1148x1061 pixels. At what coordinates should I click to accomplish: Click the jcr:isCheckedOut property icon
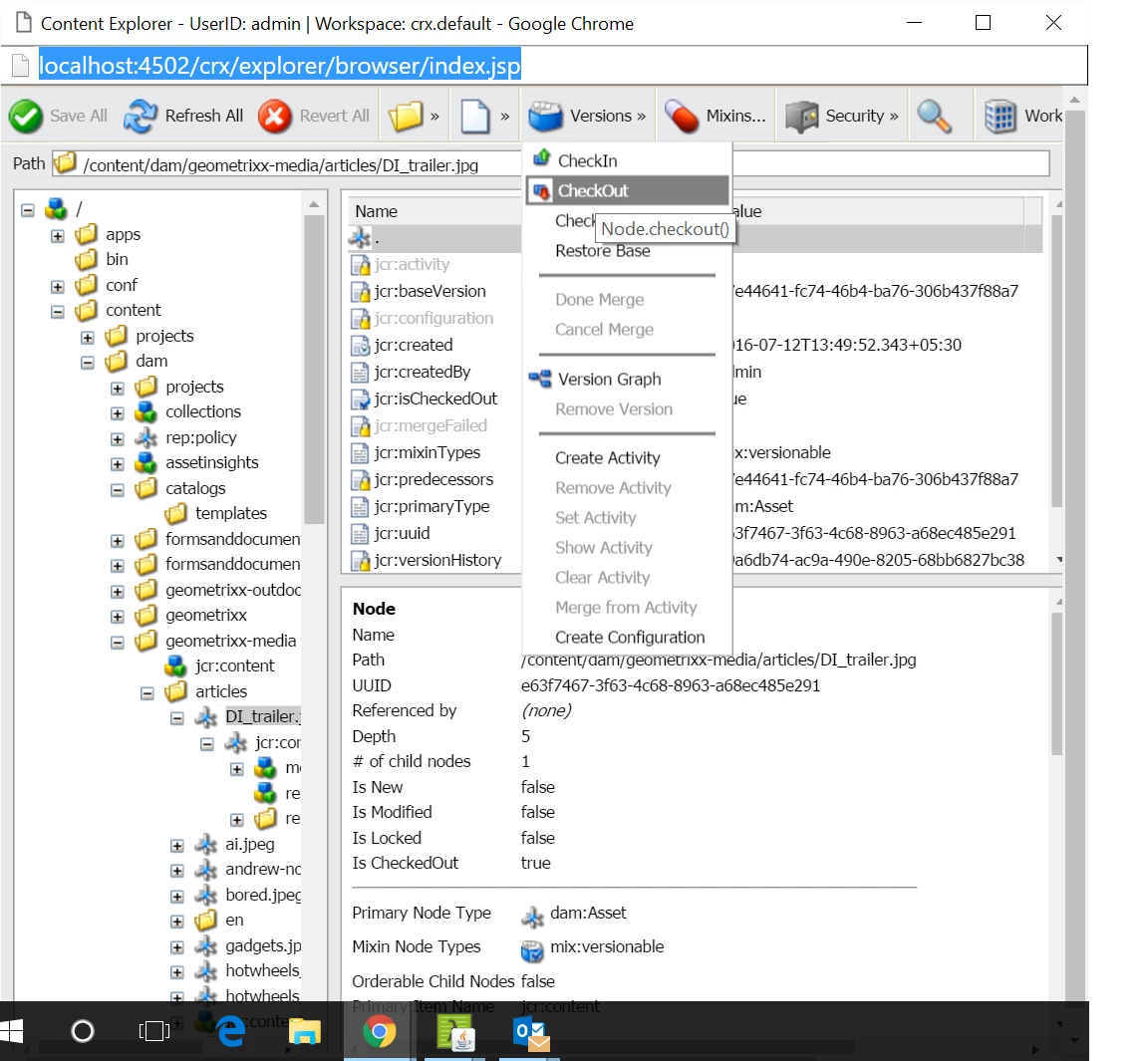360,399
